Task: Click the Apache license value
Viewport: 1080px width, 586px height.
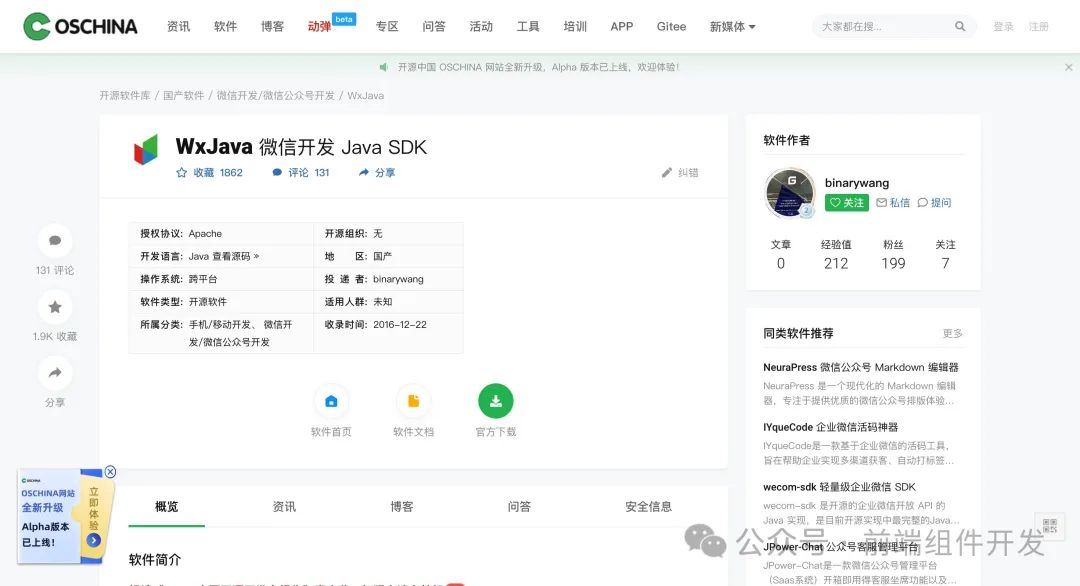Action: click(x=205, y=233)
